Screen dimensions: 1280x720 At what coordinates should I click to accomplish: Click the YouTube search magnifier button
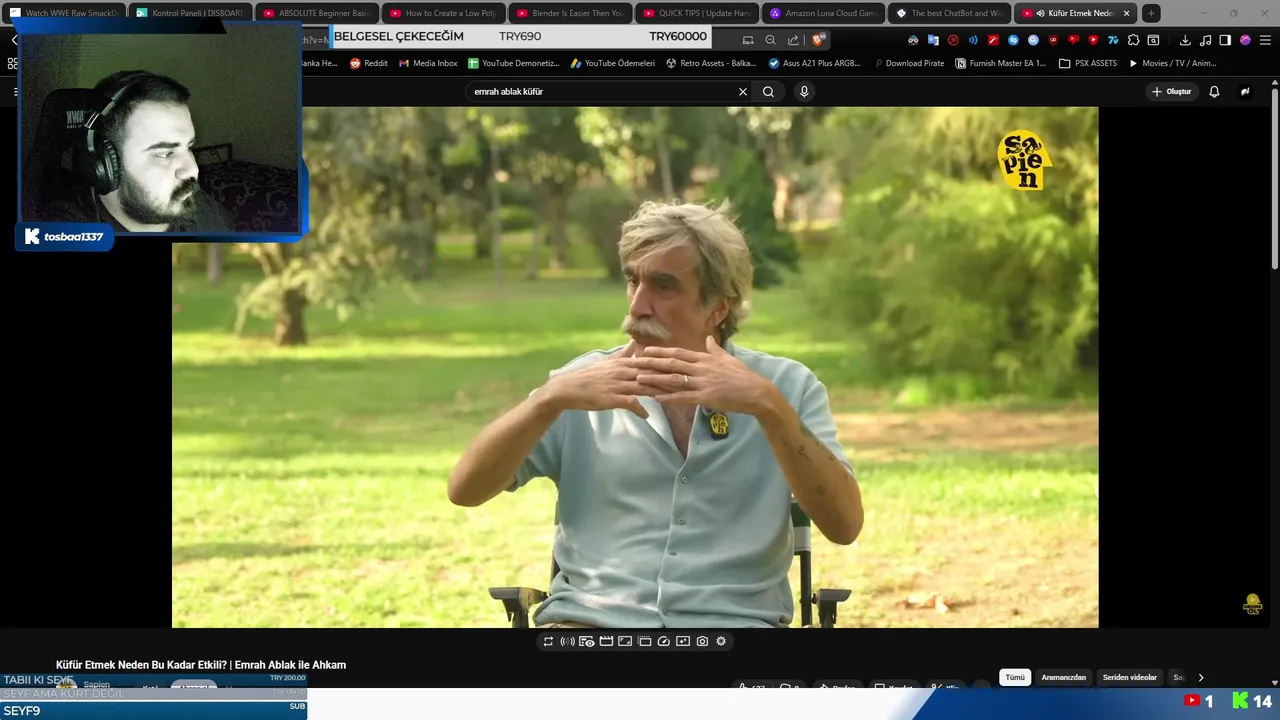[x=768, y=91]
